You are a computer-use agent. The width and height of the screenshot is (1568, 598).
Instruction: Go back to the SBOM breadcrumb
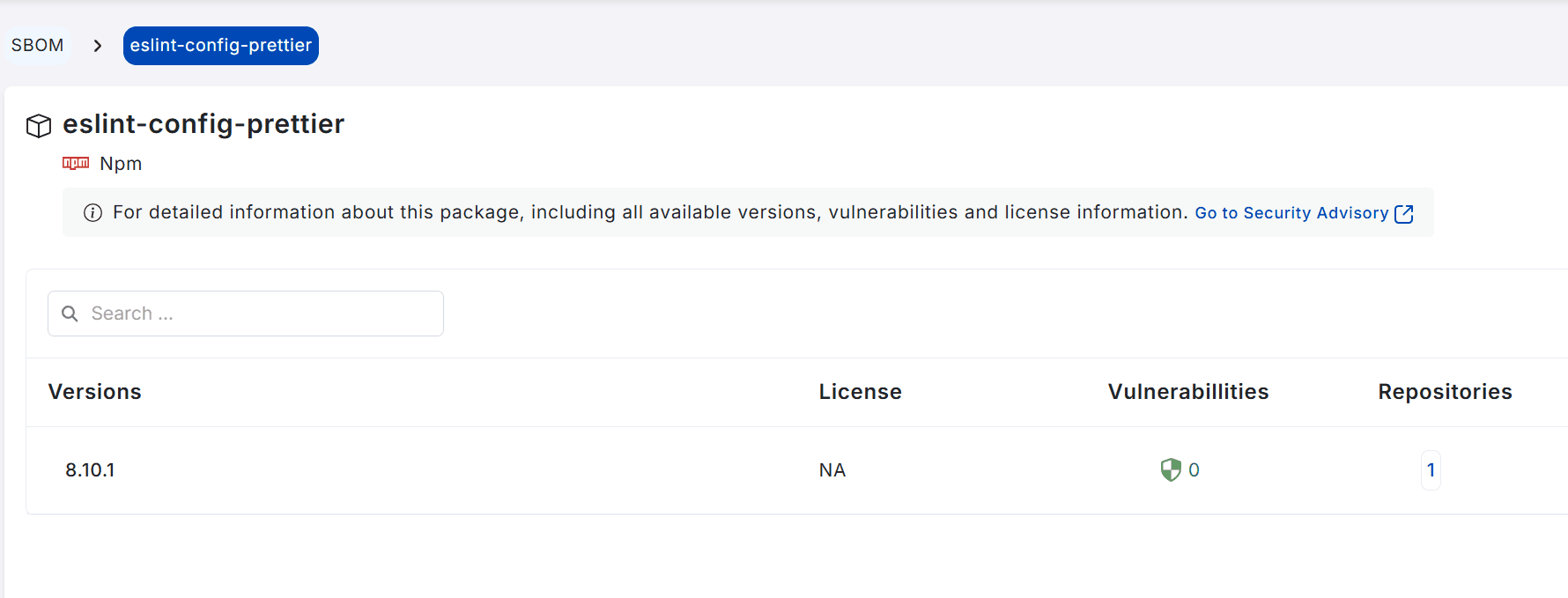pos(37,45)
